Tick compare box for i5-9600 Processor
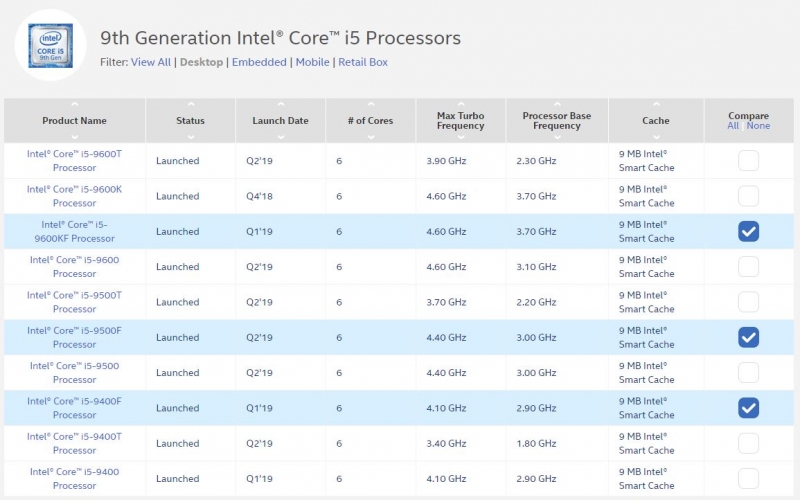800x500 pixels. (x=748, y=266)
